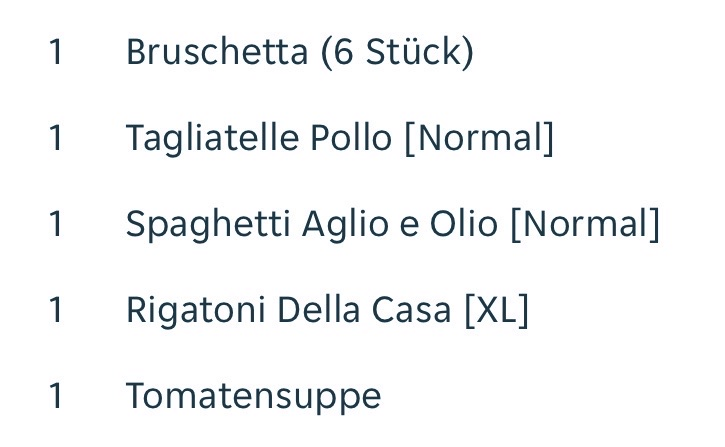Click the [XL] size tag of Rigatoni
The height and width of the screenshot is (447, 725).
tap(497, 311)
